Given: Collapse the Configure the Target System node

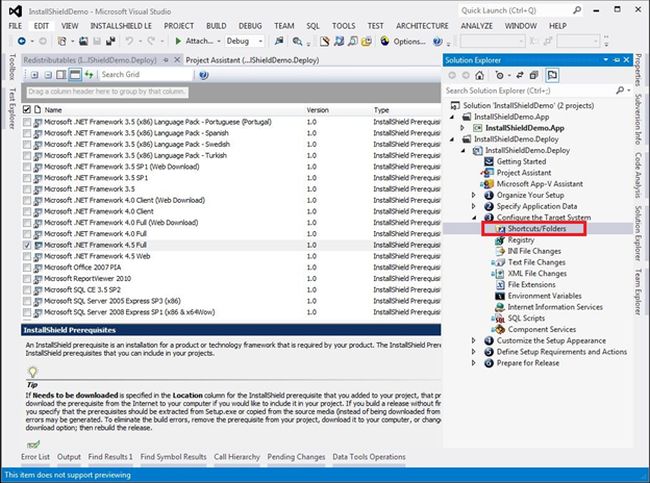Looking at the screenshot, I should pos(474,217).
